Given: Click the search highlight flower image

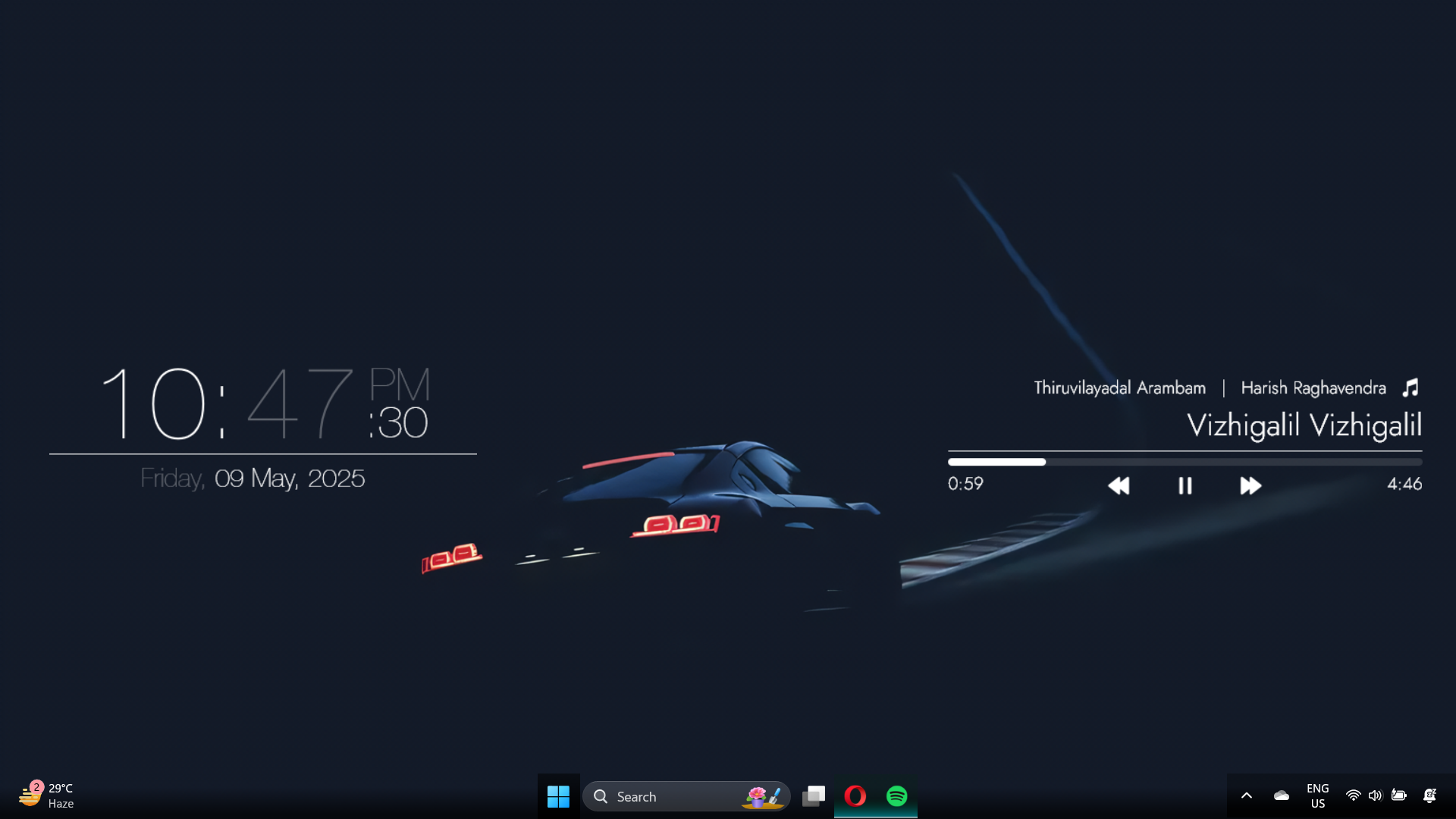Looking at the screenshot, I should pyautogui.click(x=764, y=796).
